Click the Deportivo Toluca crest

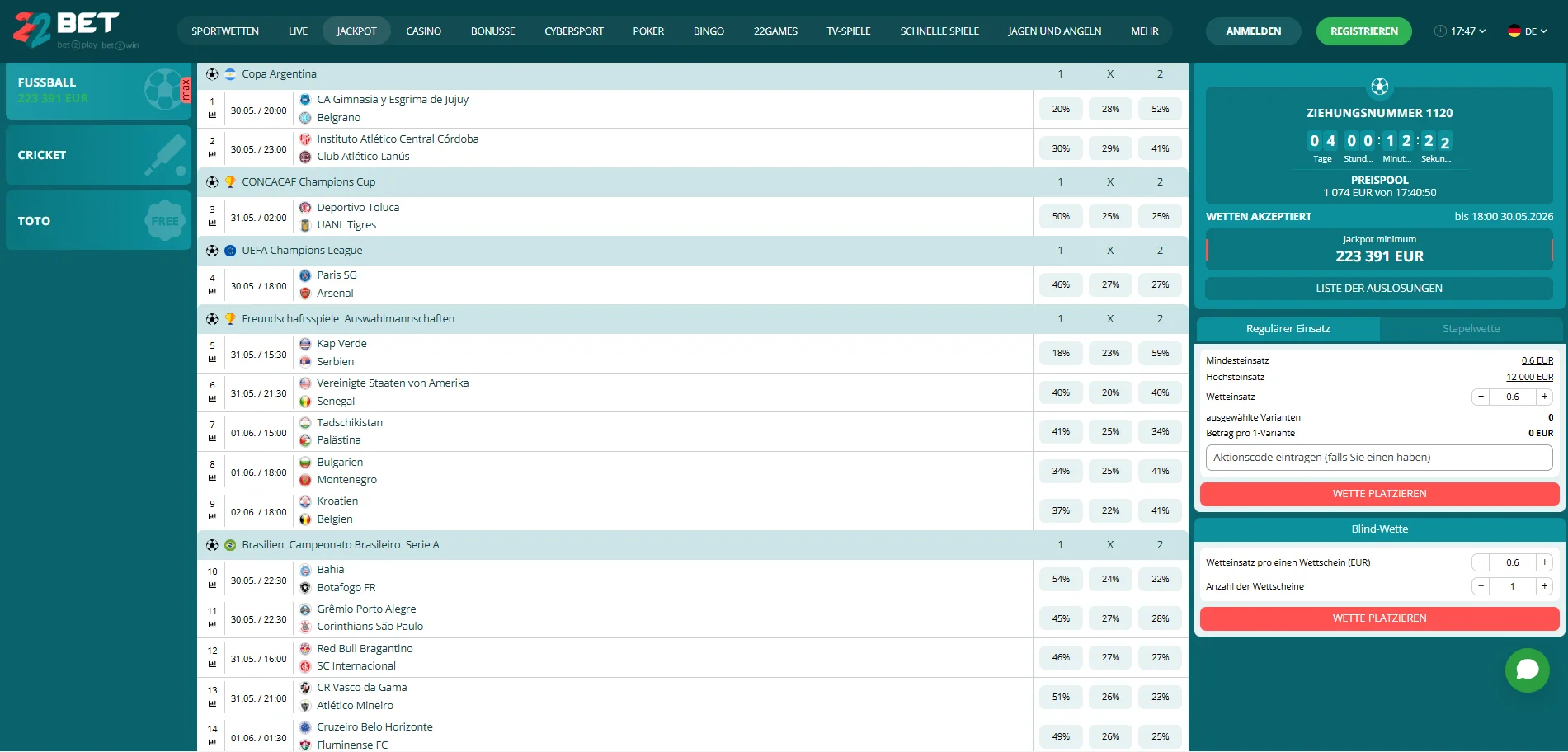pos(305,208)
